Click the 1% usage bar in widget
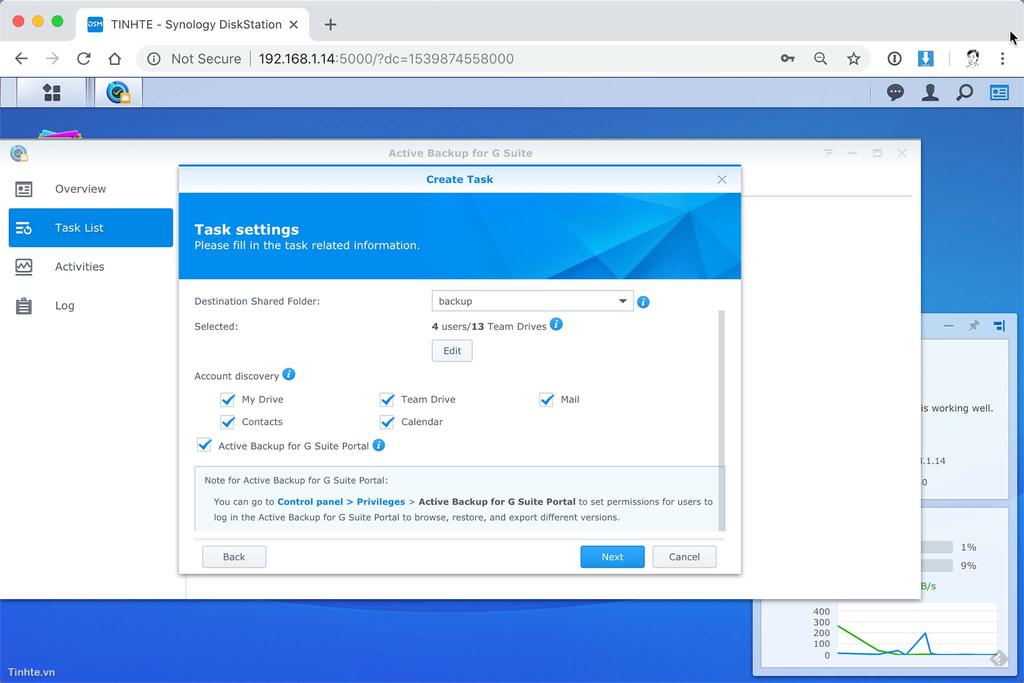The height and width of the screenshot is (683, 1024). pos(937,547)
